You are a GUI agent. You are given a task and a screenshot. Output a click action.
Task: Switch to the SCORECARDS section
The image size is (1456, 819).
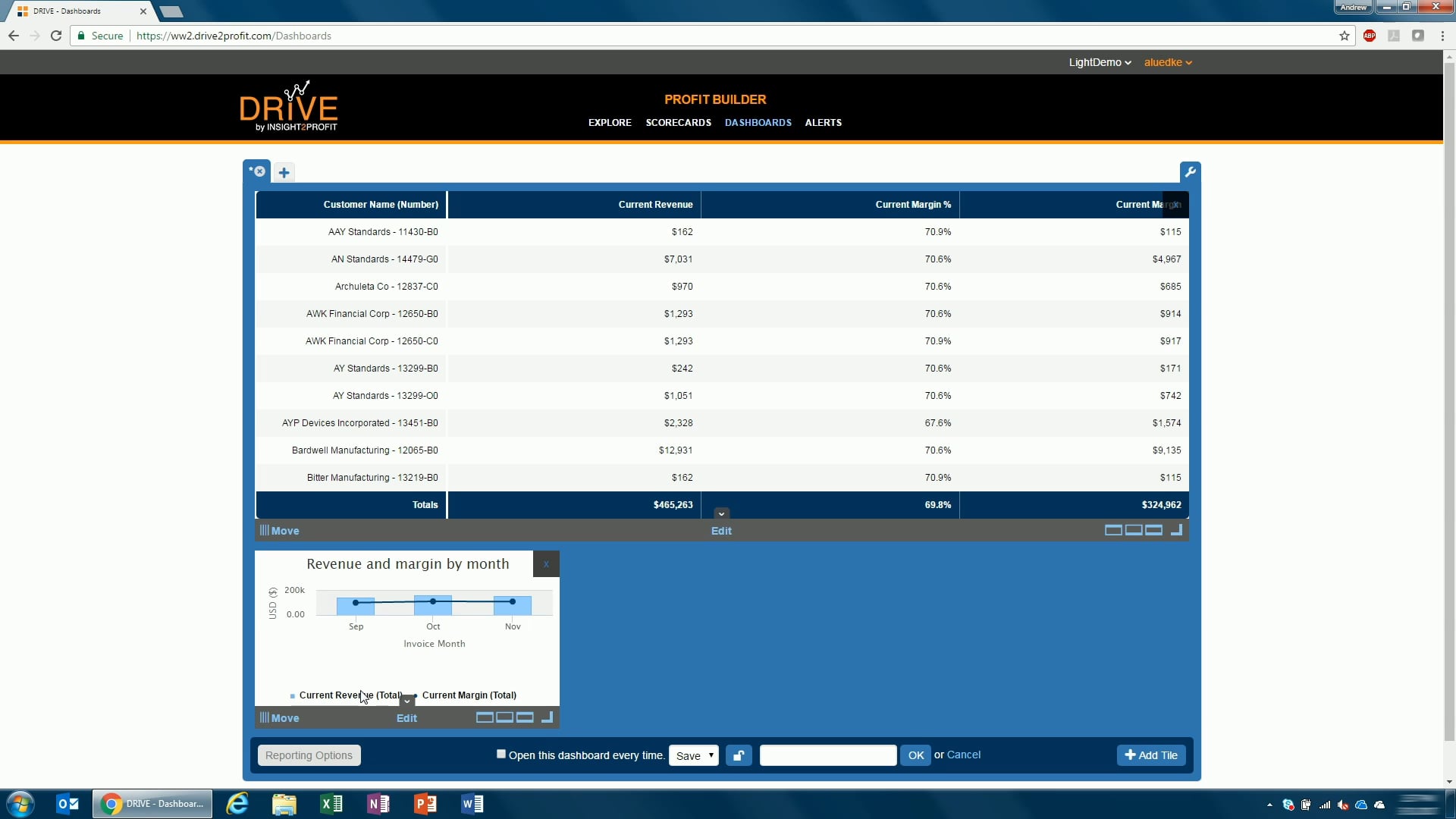[x=678, y=122]
